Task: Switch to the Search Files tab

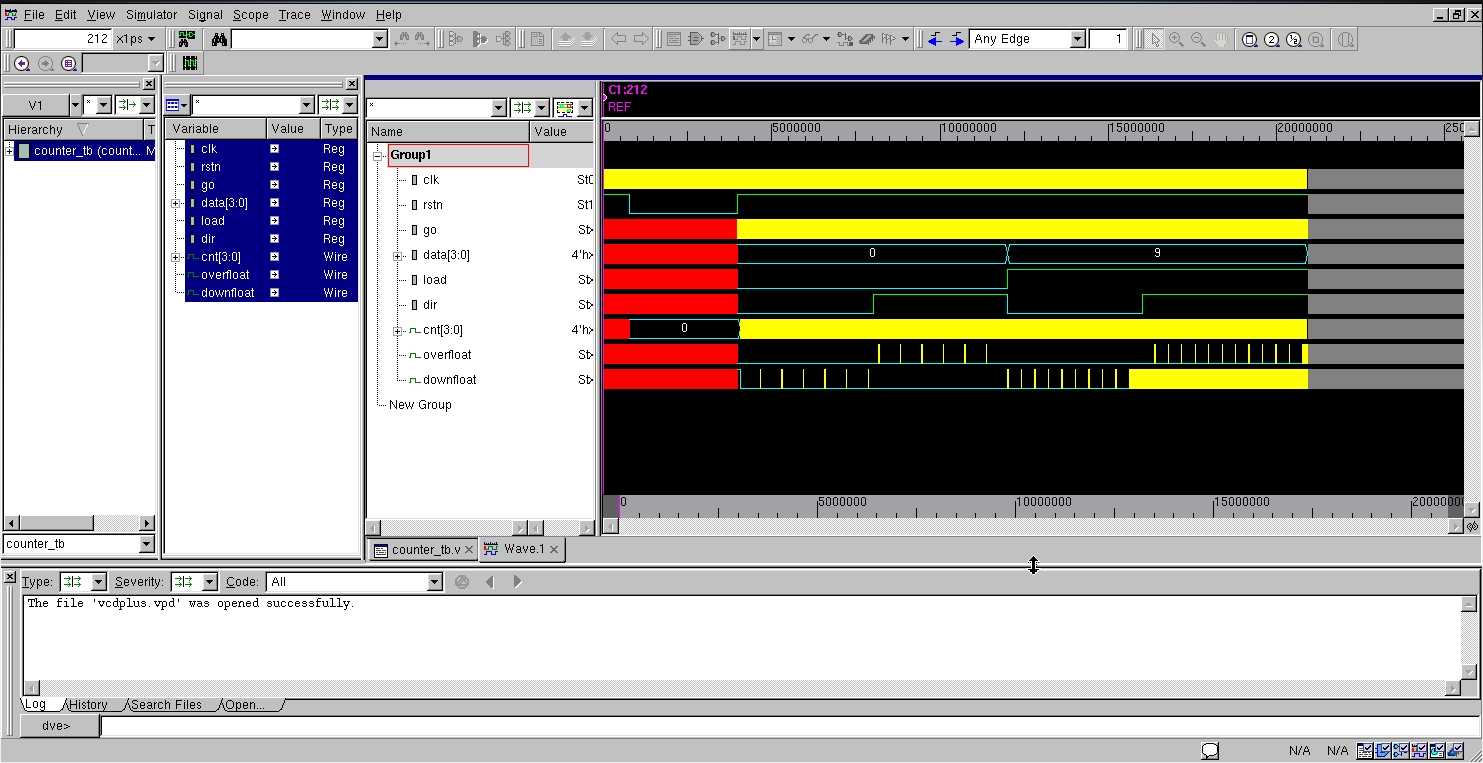Action: coord(166,705)
